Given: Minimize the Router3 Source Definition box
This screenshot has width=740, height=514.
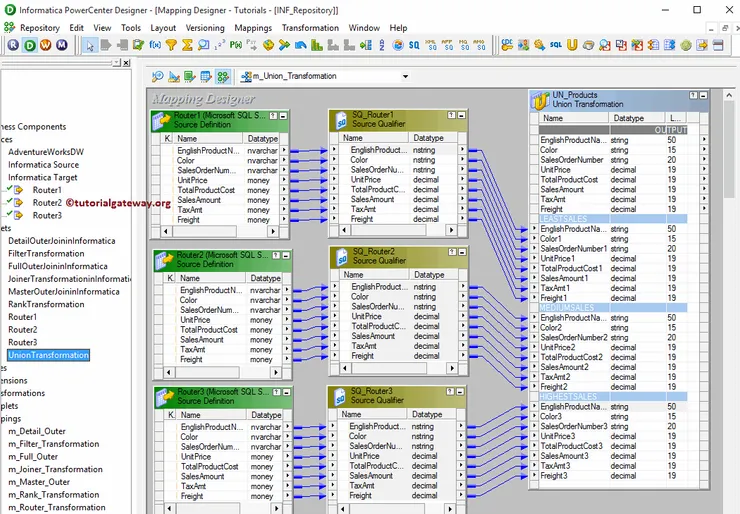Looking at the screenshot, I should pyautogui.click(x=286, y=392).
